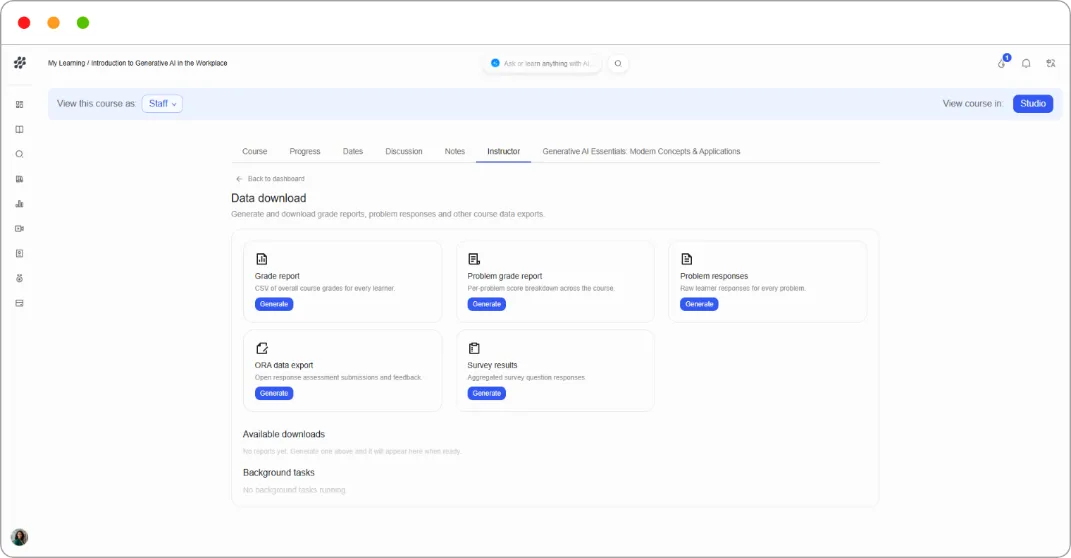This screenshot has width=1071, height=558.
Task: Click Generate under Grade report
Action: 274,305
